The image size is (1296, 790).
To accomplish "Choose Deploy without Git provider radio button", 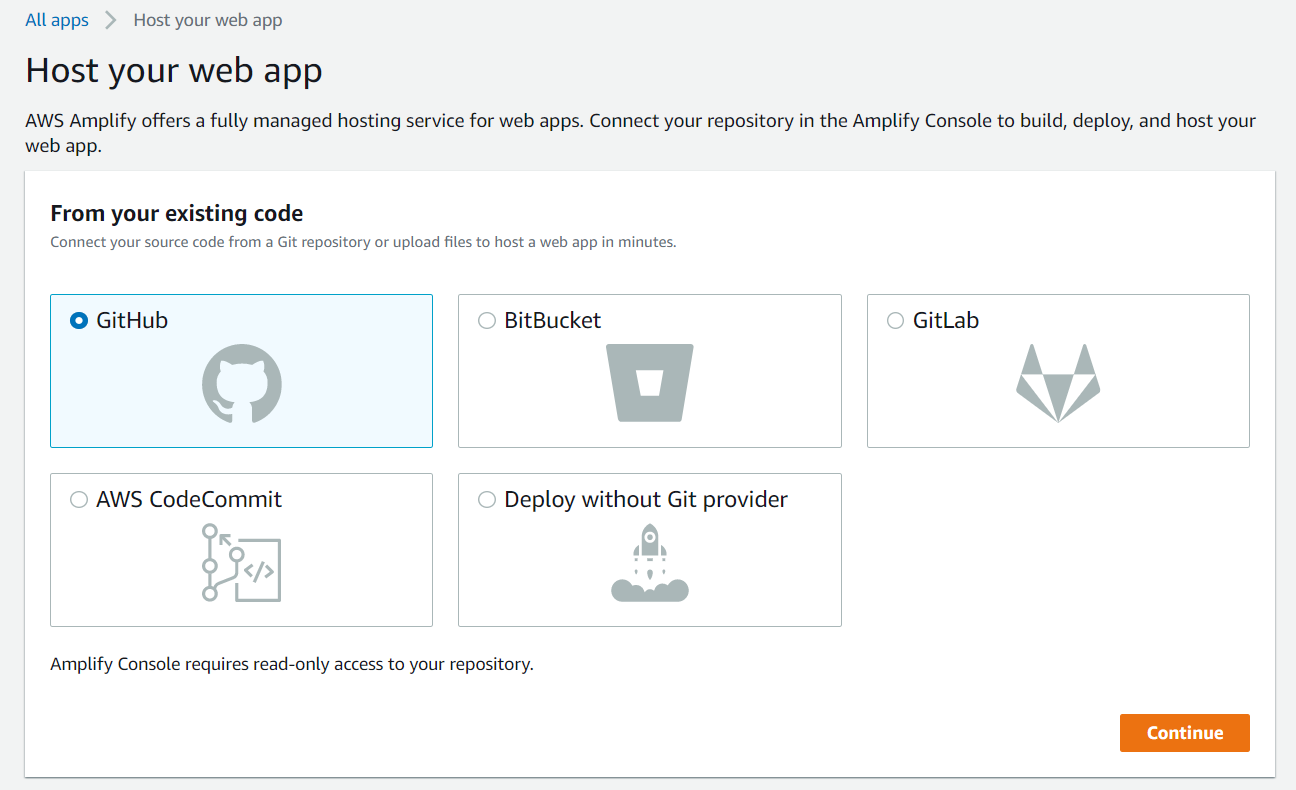I will coord(487,500).
